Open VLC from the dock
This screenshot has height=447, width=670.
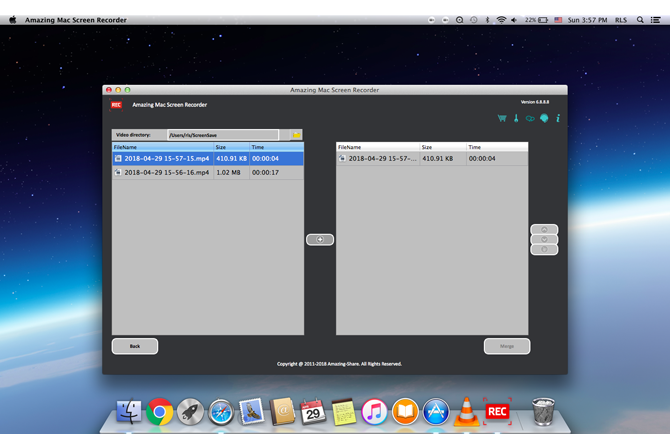466,411
